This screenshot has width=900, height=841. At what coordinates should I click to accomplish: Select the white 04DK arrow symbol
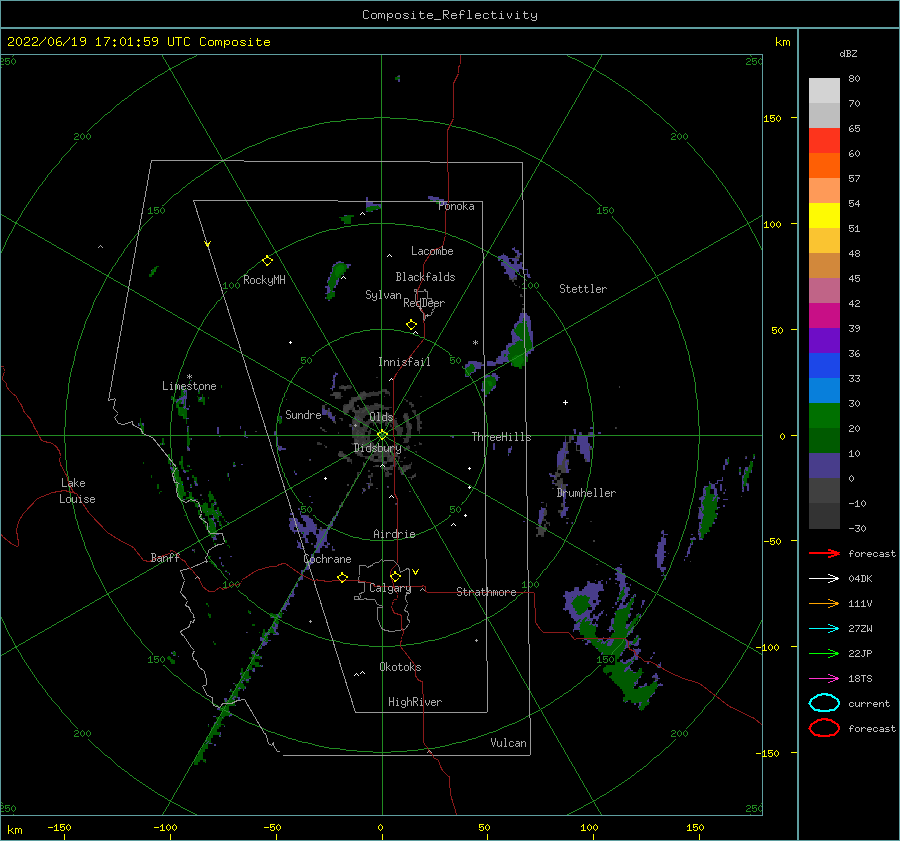pos(824,579)
